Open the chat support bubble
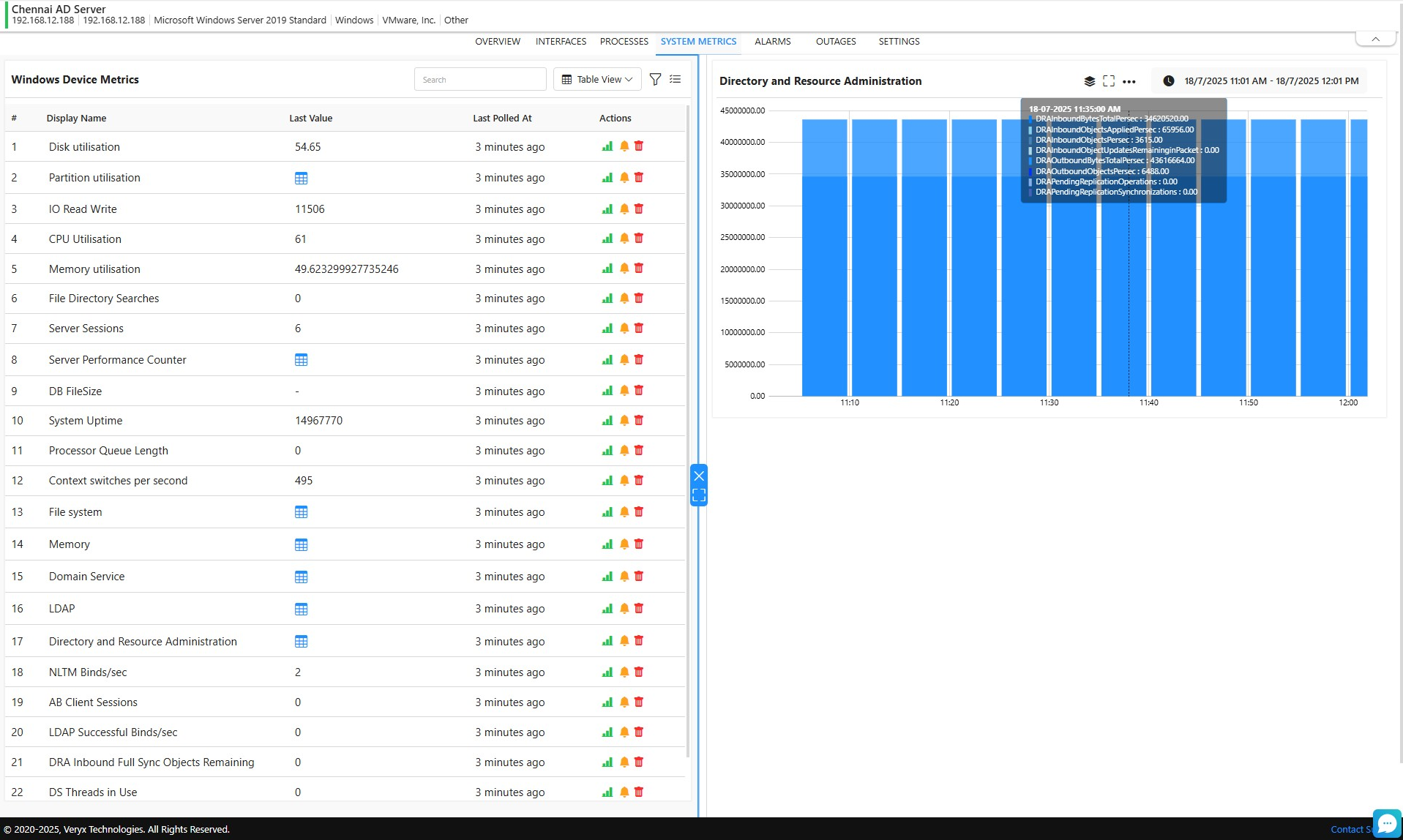Image resolution: width=1403 pixels, height=840 pixels. pyautogui.click(x=1387, y=823)
